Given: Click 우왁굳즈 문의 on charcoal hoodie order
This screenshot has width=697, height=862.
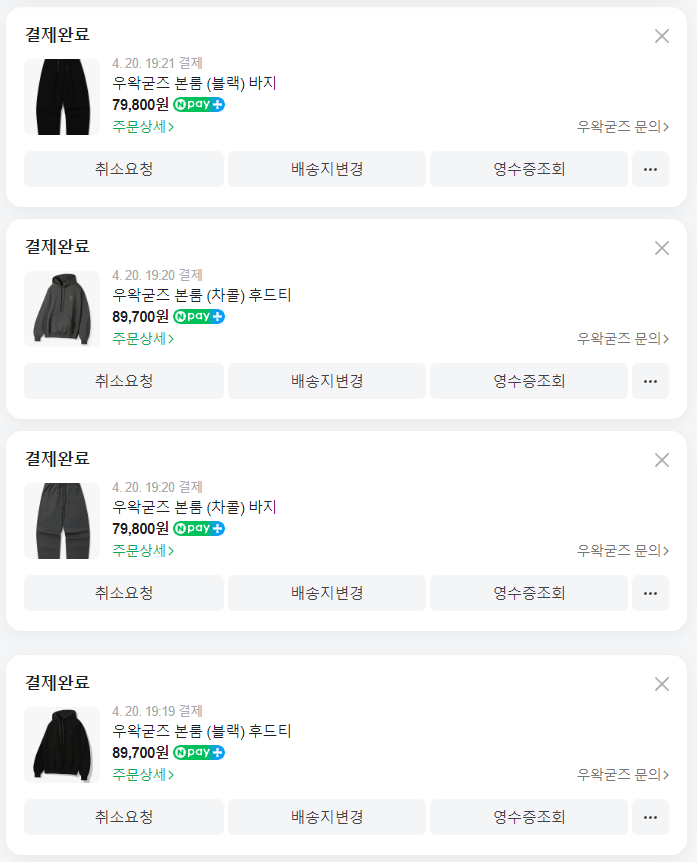Looking at the screenshot, I should click(622, 338).
